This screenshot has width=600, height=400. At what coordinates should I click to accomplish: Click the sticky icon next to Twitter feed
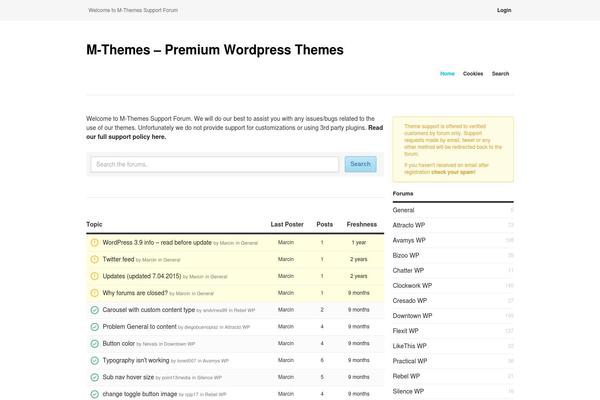coord(95,260)
